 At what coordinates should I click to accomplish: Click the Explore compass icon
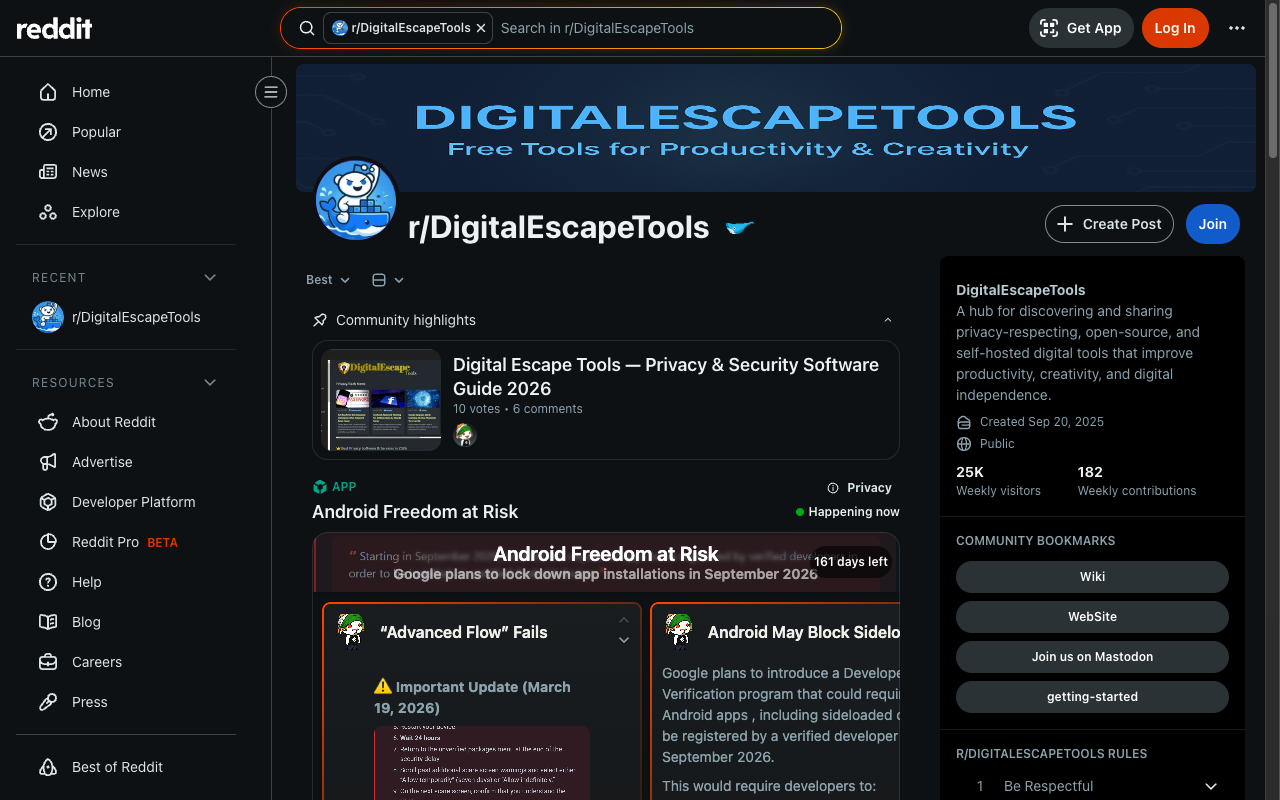coord(47,211)
